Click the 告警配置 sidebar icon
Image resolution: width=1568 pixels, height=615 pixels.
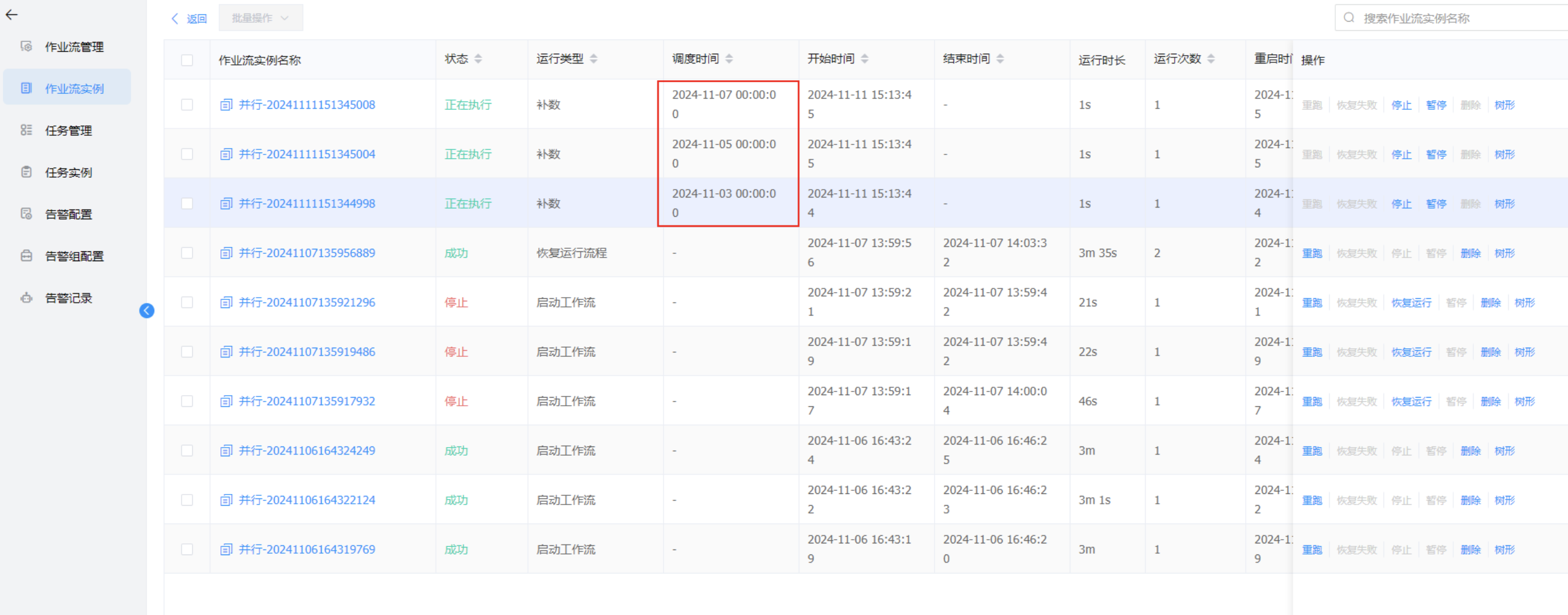[x=26, y=214]
